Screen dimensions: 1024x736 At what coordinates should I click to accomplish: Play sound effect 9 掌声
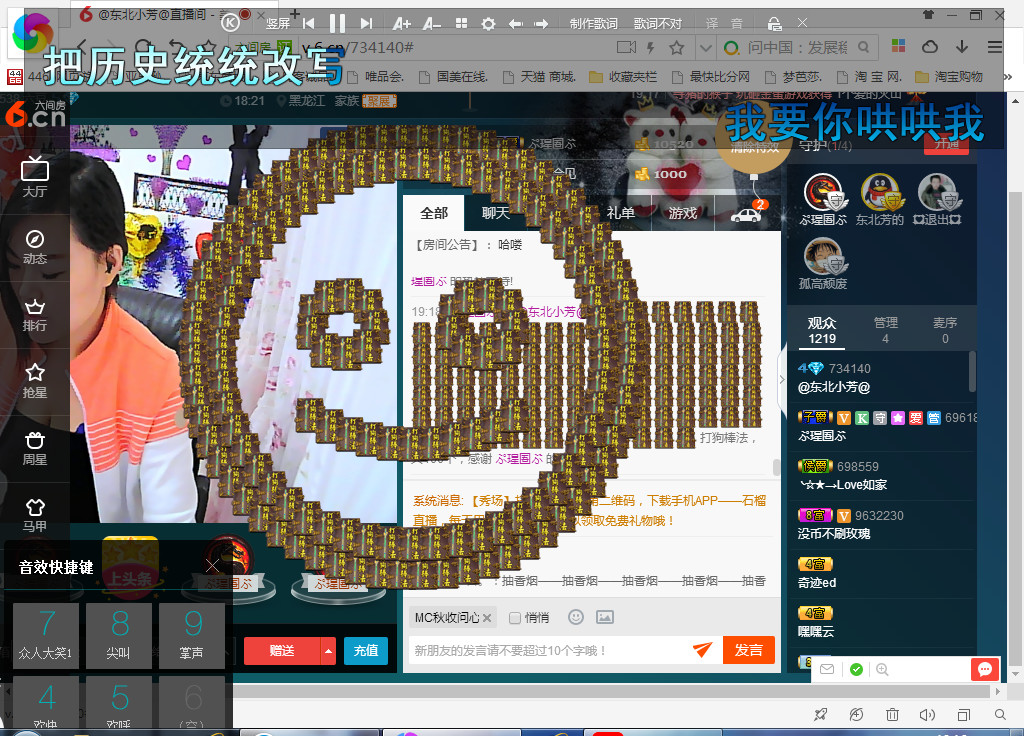click(192, 635)
